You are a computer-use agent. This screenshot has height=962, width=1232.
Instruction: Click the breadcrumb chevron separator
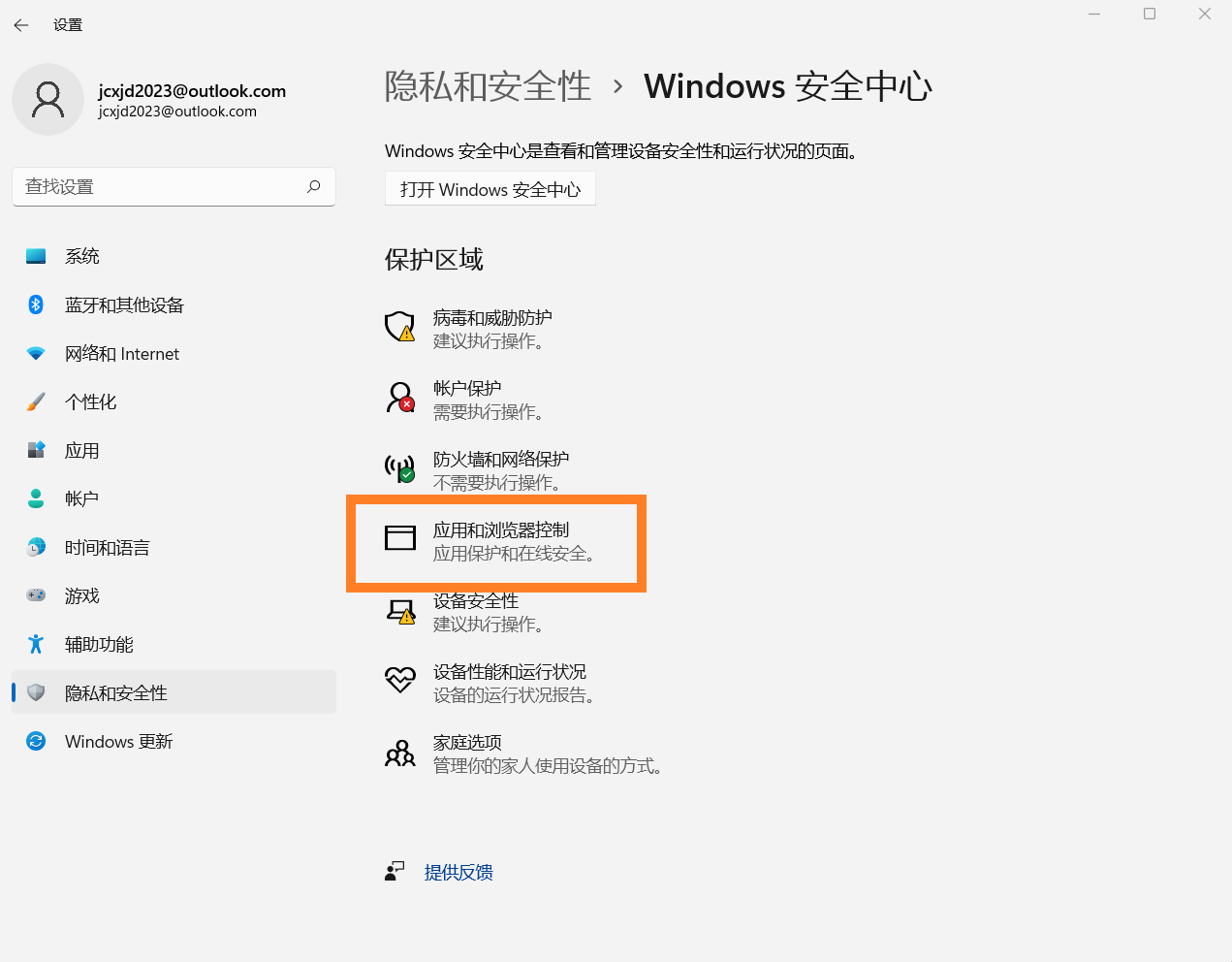(618, 86)
